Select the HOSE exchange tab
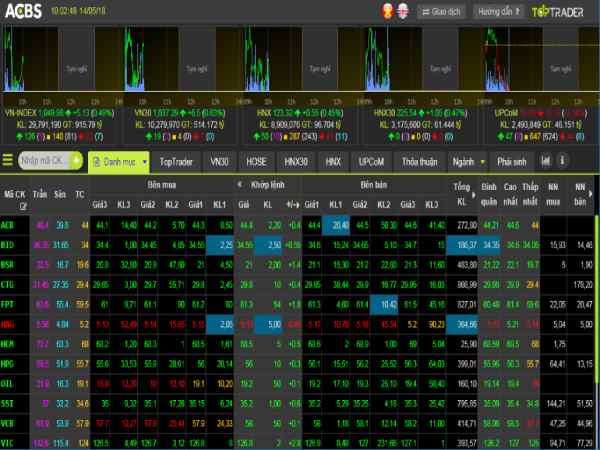The width and height of the screenshot is (600, 450). coord(255,161)
